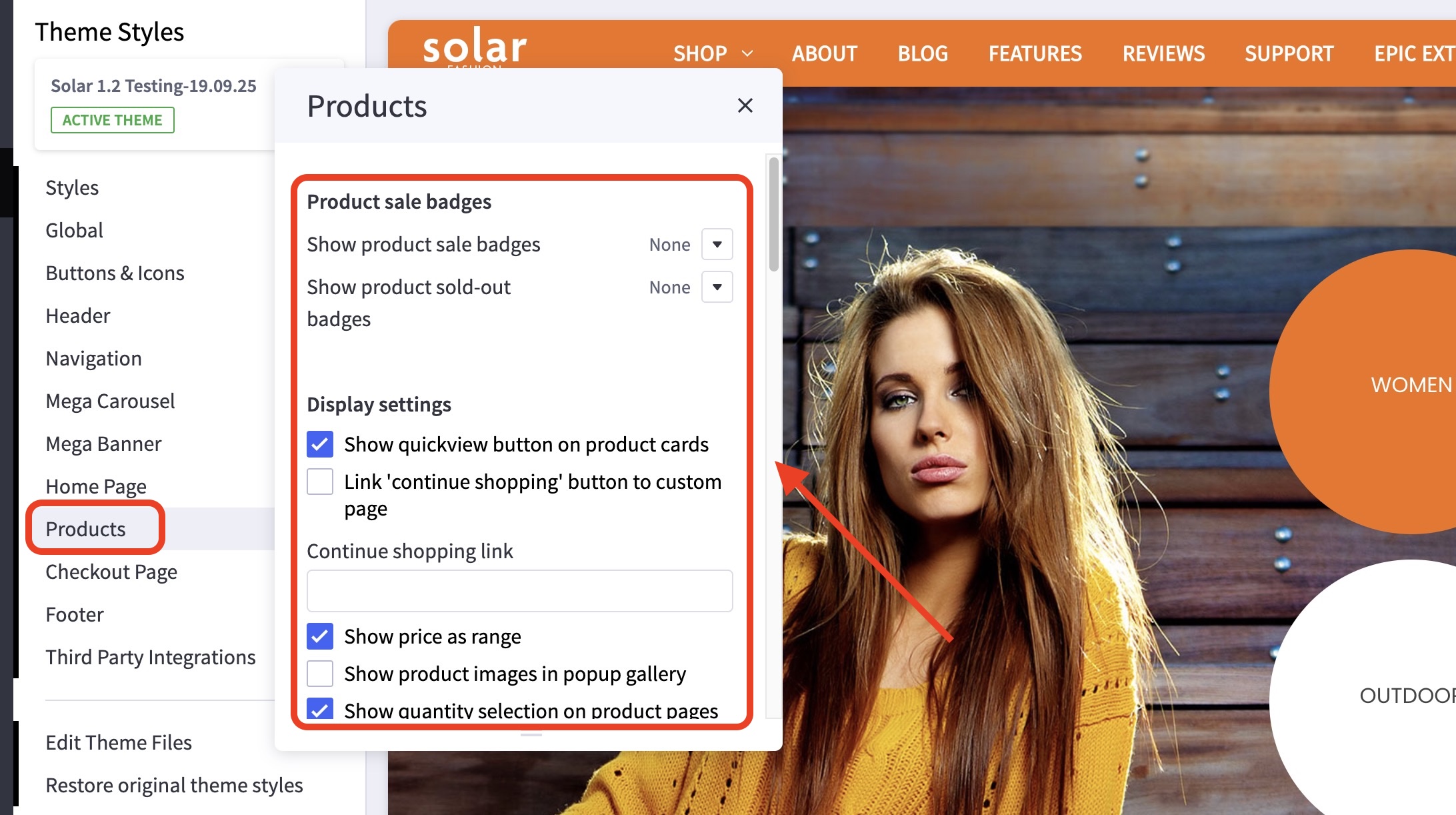Screen dimensions: 1456x815
Task: Open product sale badges dropdown
Action: click(717, 245)
